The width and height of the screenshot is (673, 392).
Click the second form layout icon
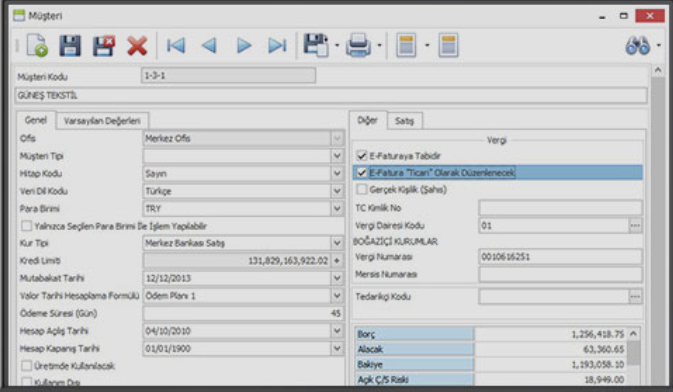point(449,45)
